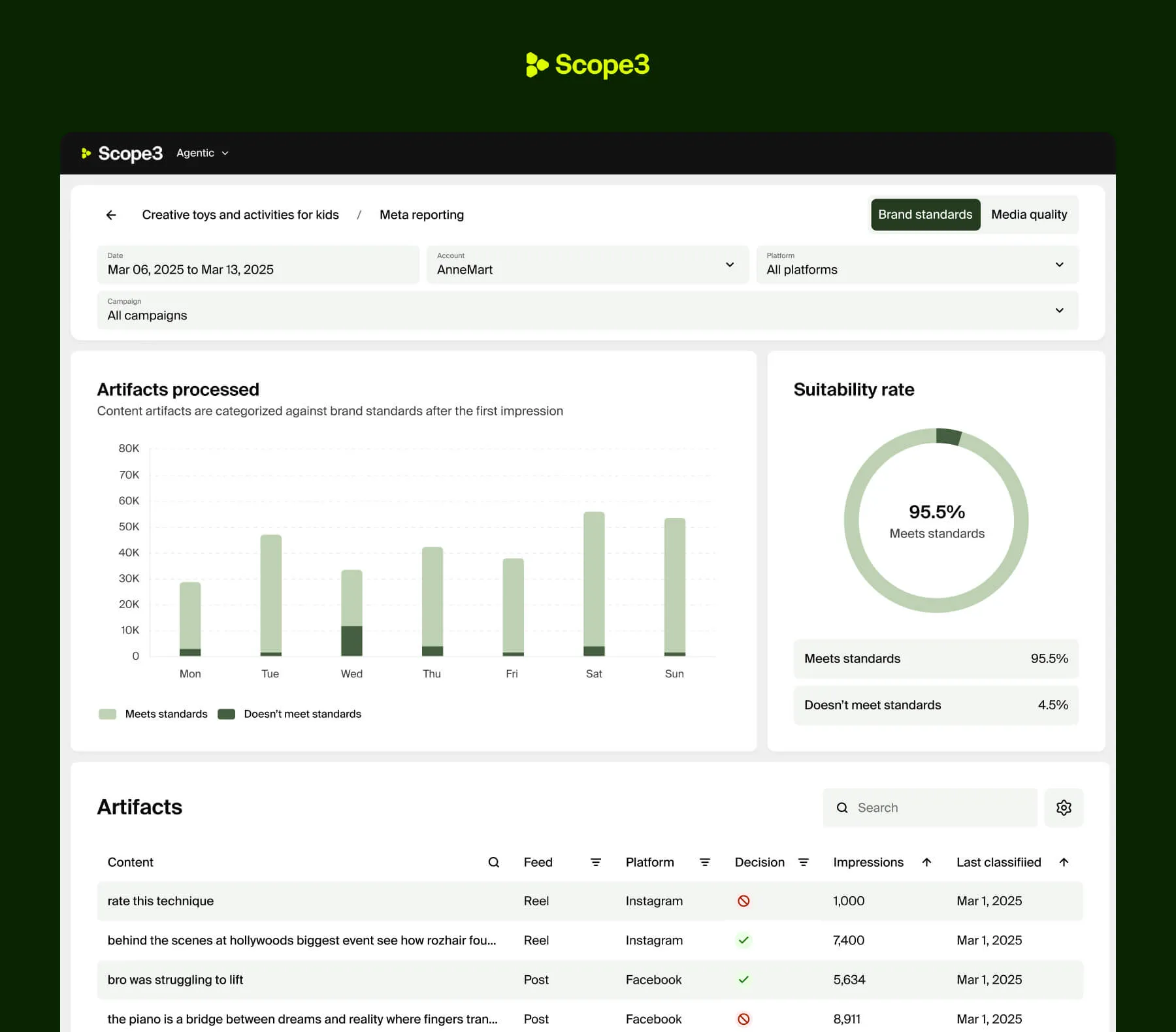
Task: Open the Agentic menu in the top bar
Action: coord(201,153)
